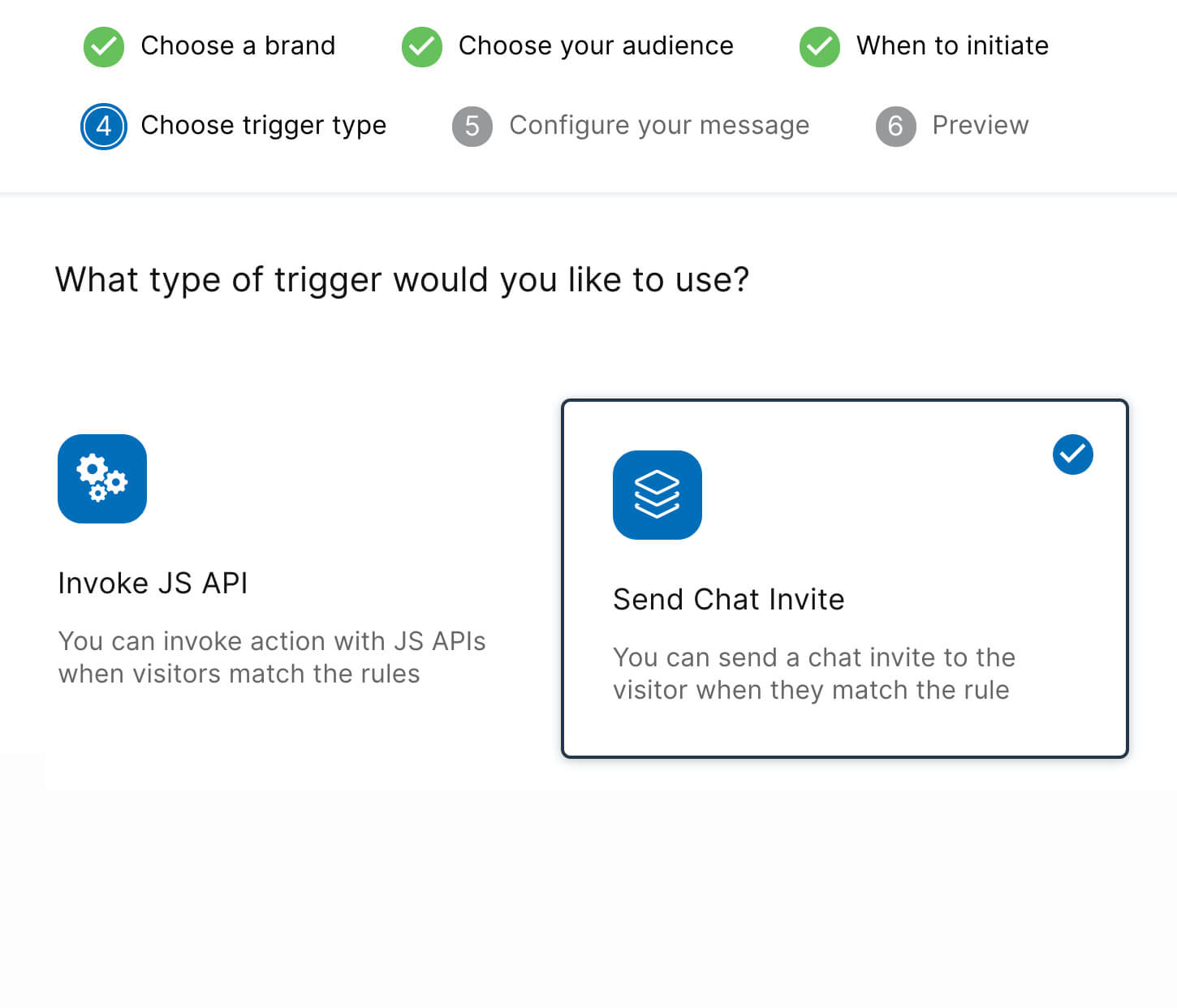Click the green checkmark beside Choose a brand

click(104, 46)
